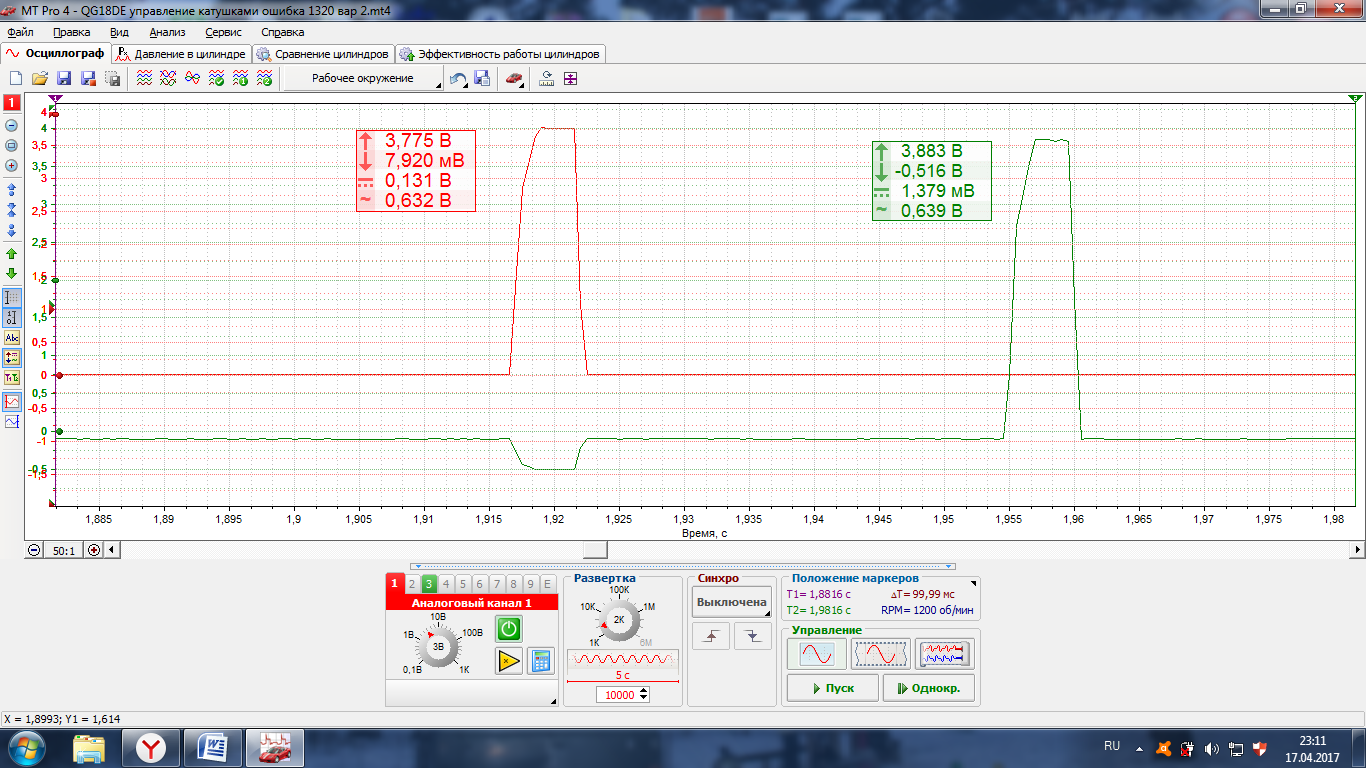Select the single sine wave display mode
Screen dimensions: 1366x768
[x=816, y=654]
